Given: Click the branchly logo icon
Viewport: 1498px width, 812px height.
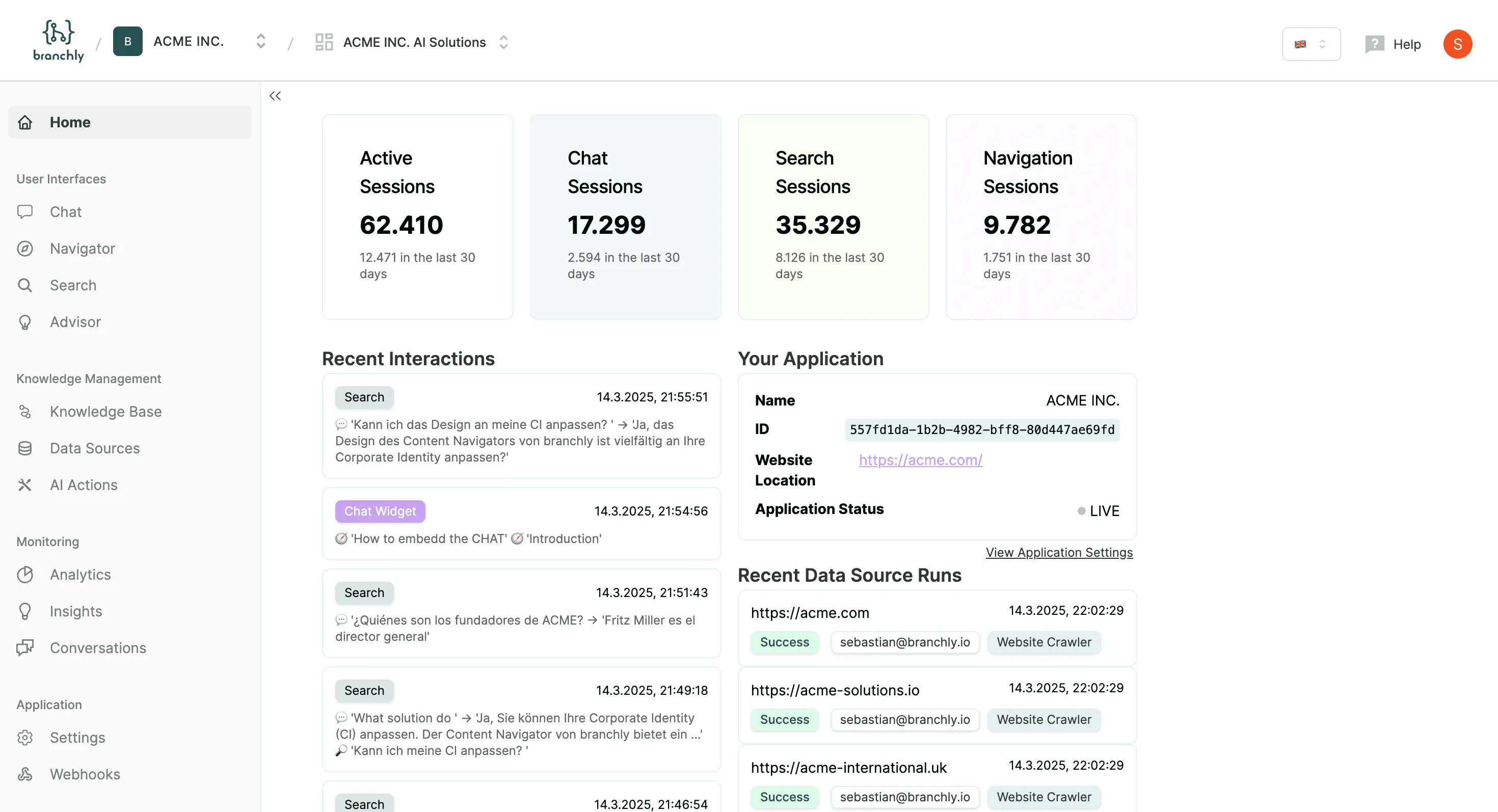Looking at the screenshot, I should [58, 40].
